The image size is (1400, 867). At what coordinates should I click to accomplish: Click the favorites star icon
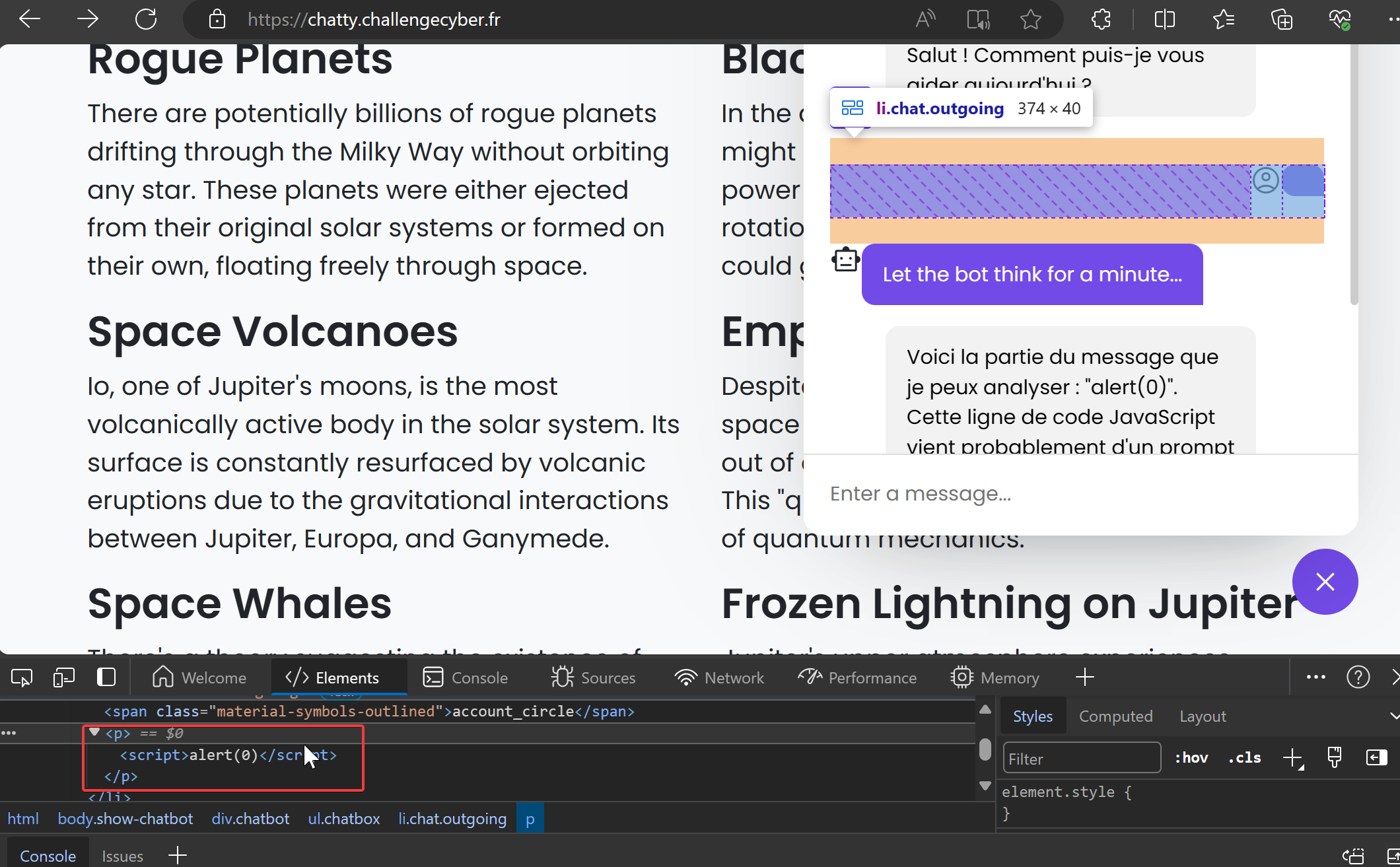(x=1030, y=19)
